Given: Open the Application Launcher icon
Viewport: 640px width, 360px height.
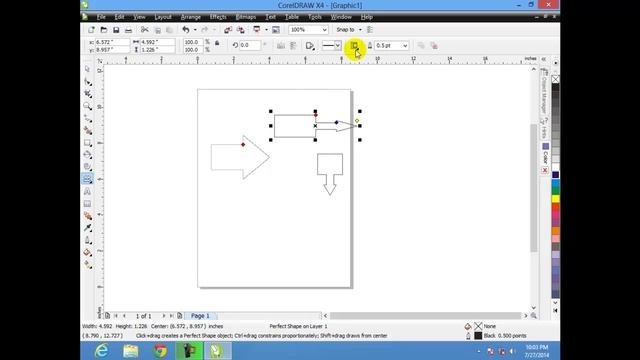Looking at the screenshot, I should click(257, 30).
